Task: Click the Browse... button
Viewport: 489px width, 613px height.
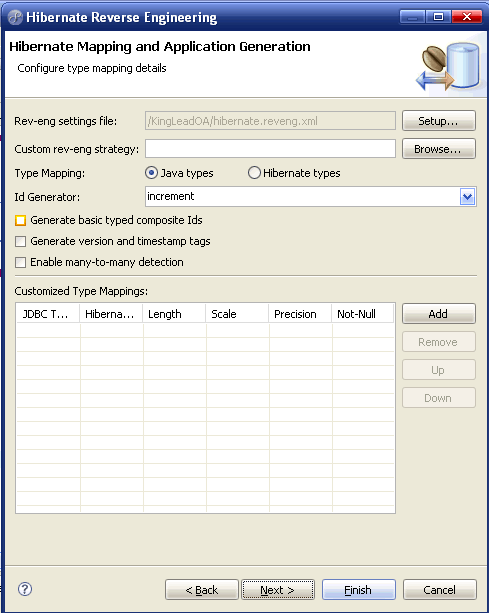Action: [439, 149]
